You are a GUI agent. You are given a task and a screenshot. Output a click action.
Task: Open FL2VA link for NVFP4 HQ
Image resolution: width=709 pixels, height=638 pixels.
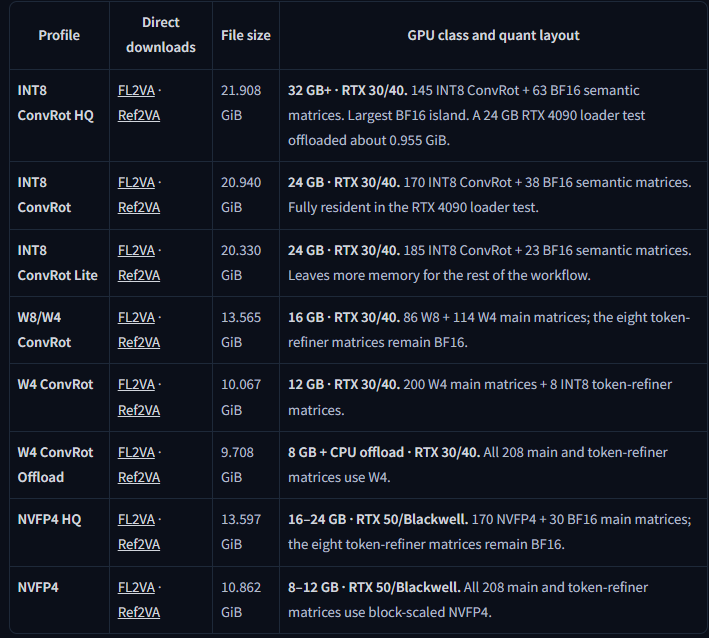click(x=136, y=519)
